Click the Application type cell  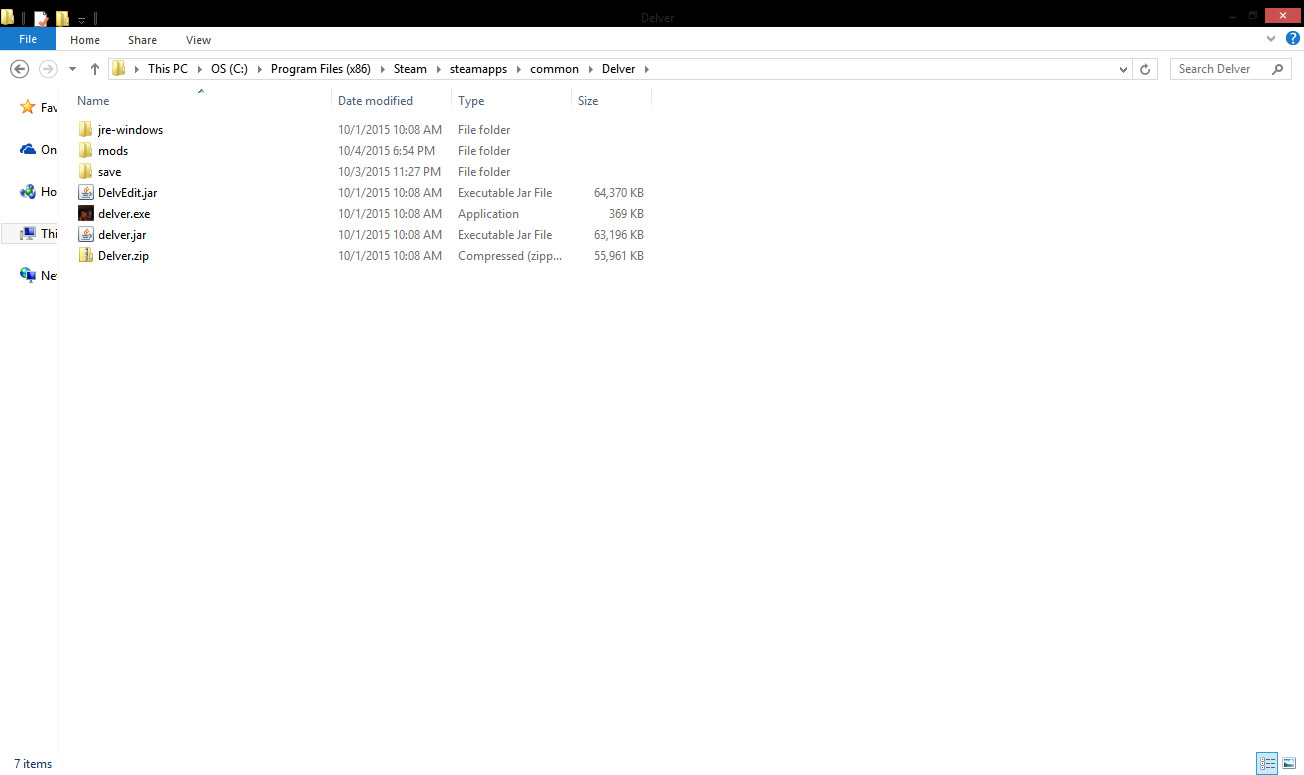pyautogui.click(x=488, y=214)
